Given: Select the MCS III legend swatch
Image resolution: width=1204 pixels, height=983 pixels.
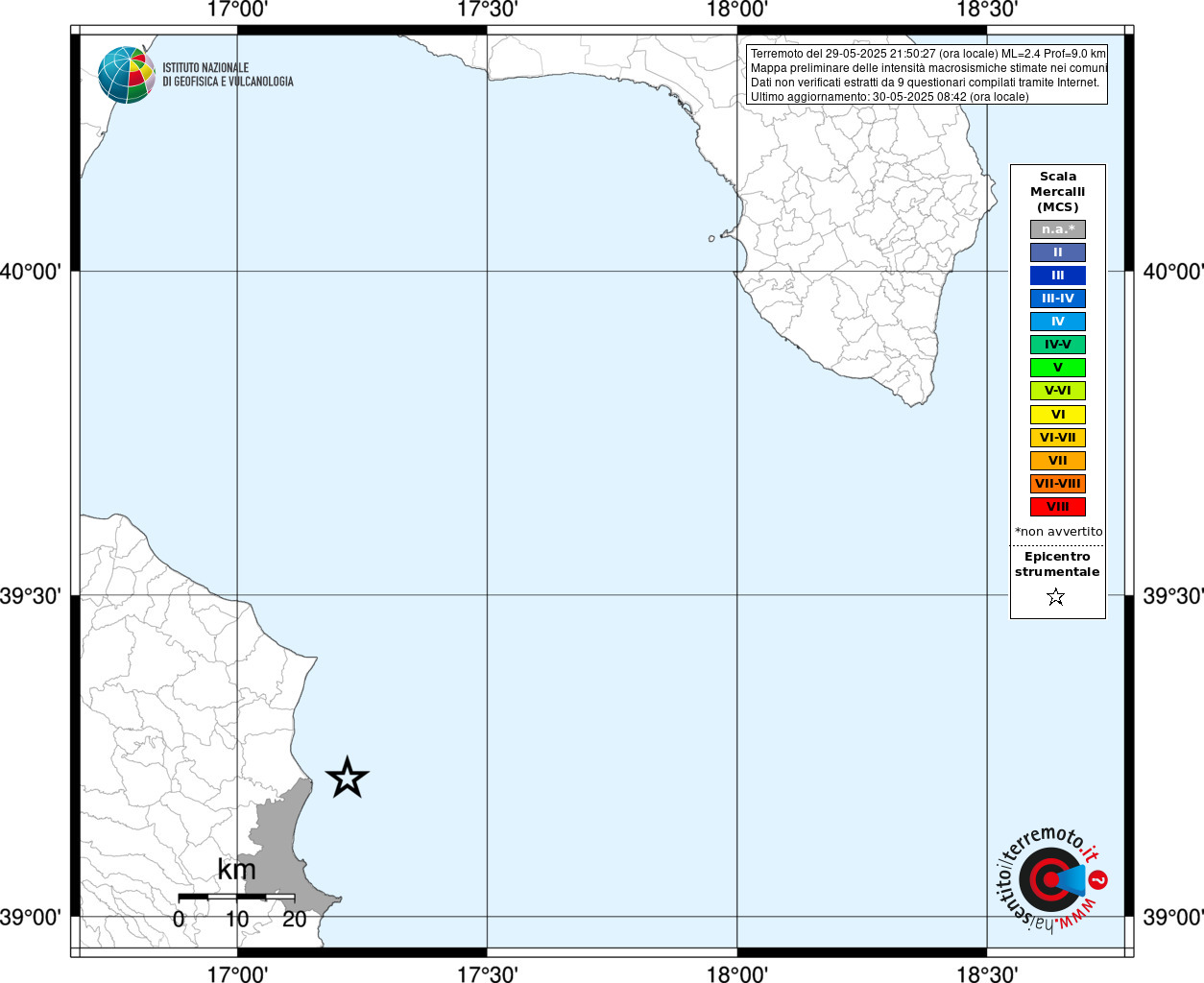Looking at the screenshot, I should click(x=1057, y=276).
